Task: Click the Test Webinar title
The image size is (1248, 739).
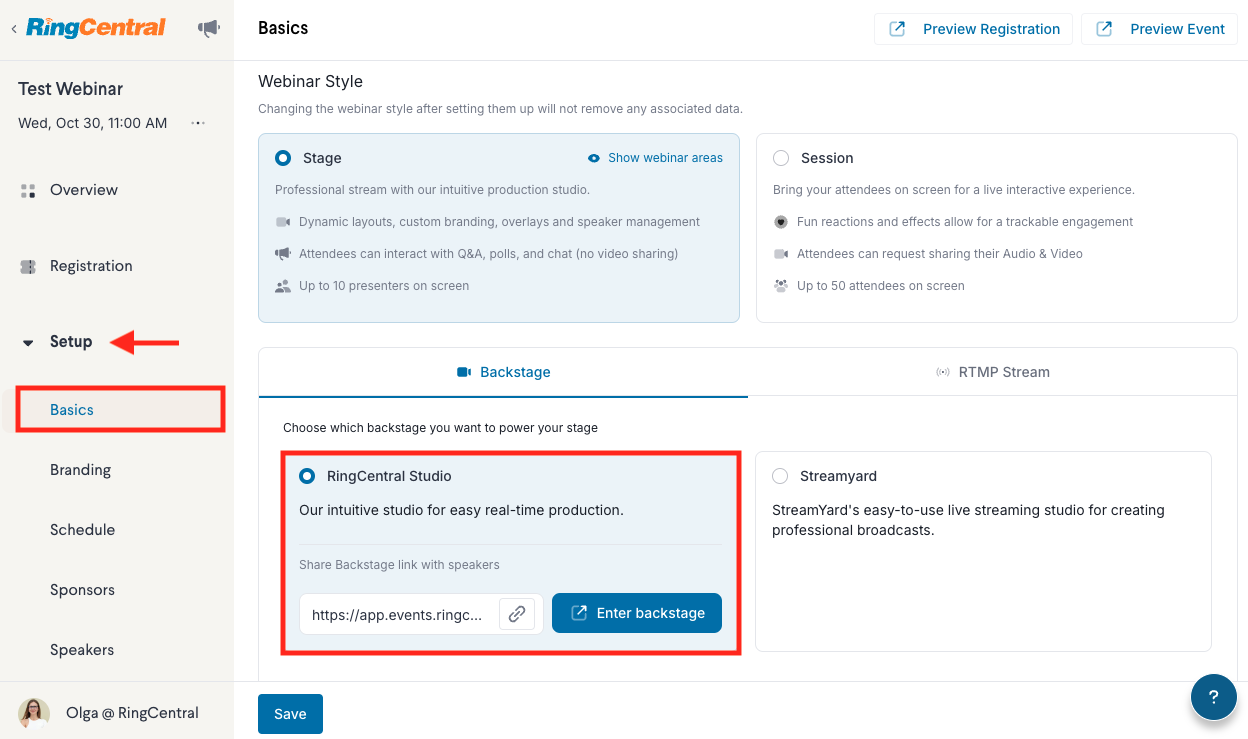Action: coord(71,89)
